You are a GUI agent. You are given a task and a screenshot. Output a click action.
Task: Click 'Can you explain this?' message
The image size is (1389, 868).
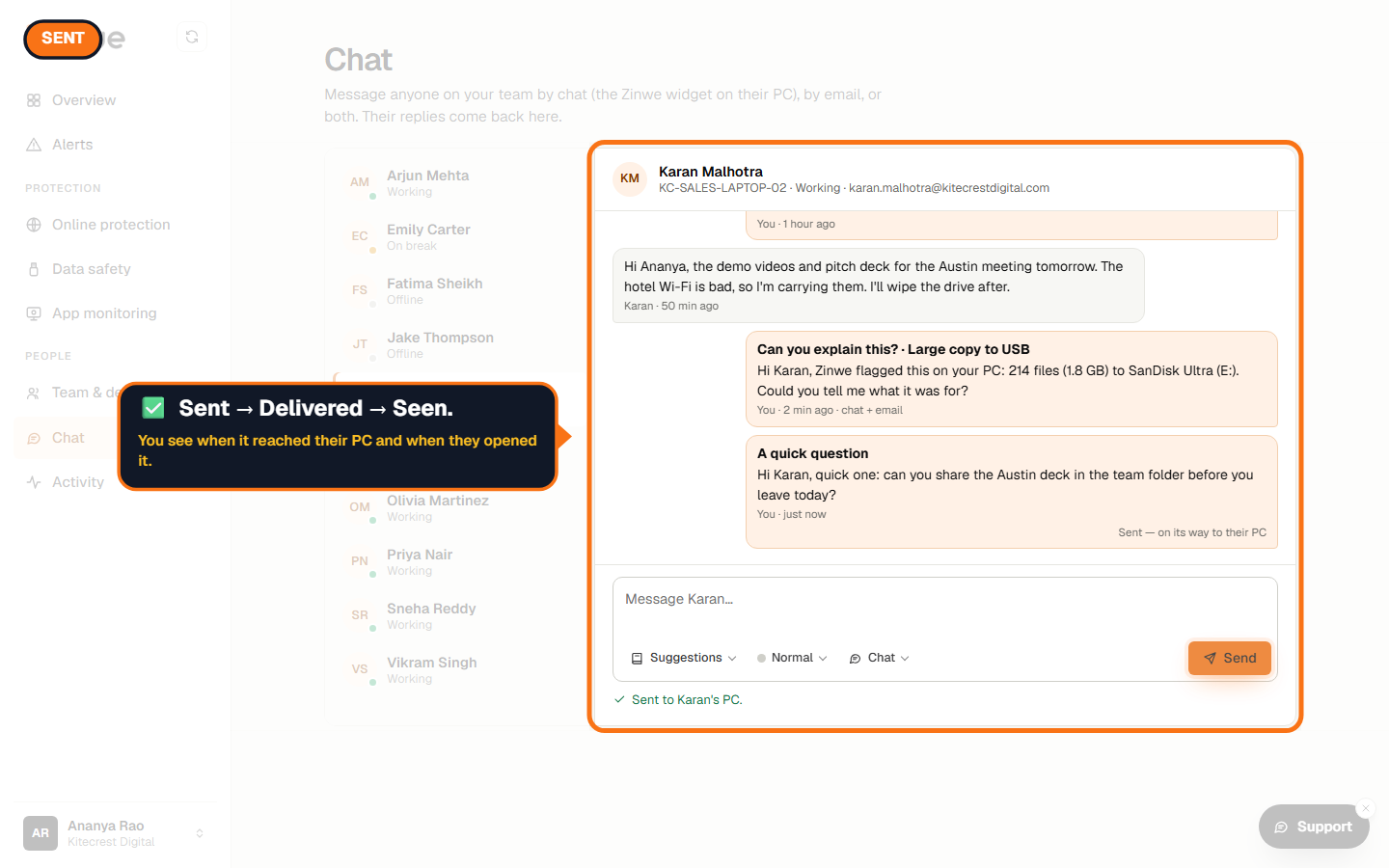coord(1012,379)
